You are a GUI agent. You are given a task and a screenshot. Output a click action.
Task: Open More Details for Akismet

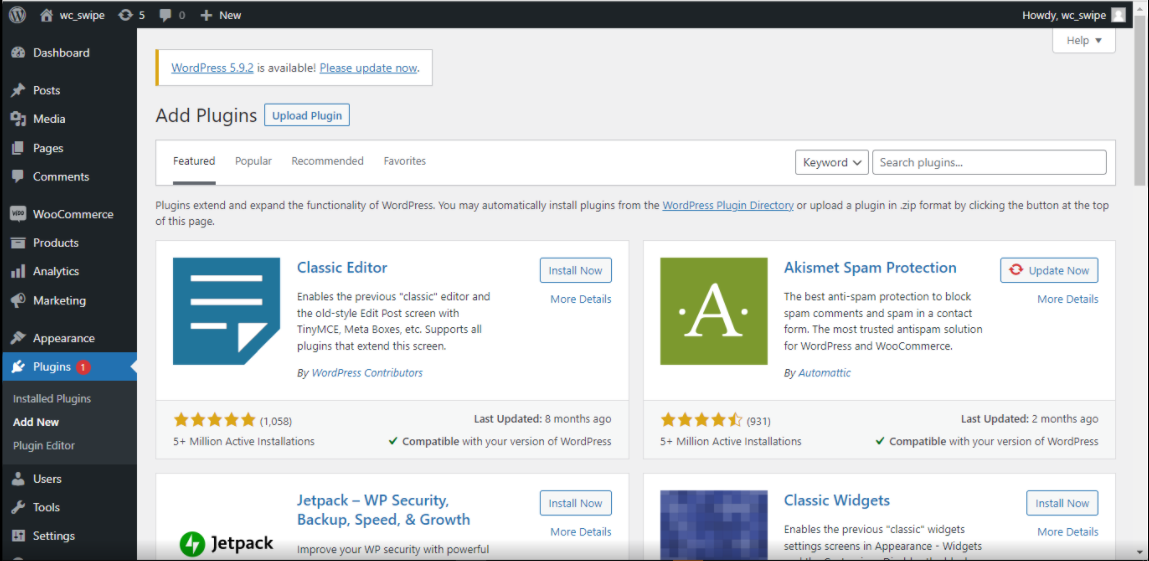1068,299
